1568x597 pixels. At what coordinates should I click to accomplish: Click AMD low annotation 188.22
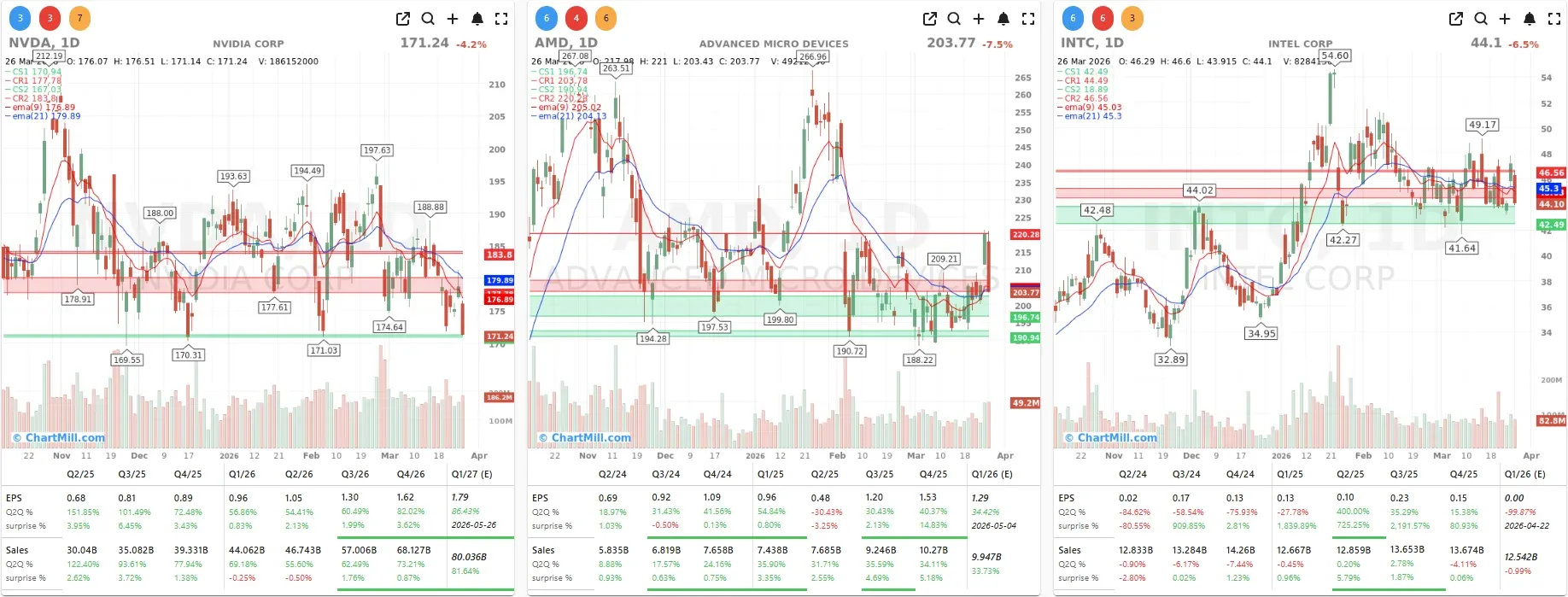click(x=920, y=360)
